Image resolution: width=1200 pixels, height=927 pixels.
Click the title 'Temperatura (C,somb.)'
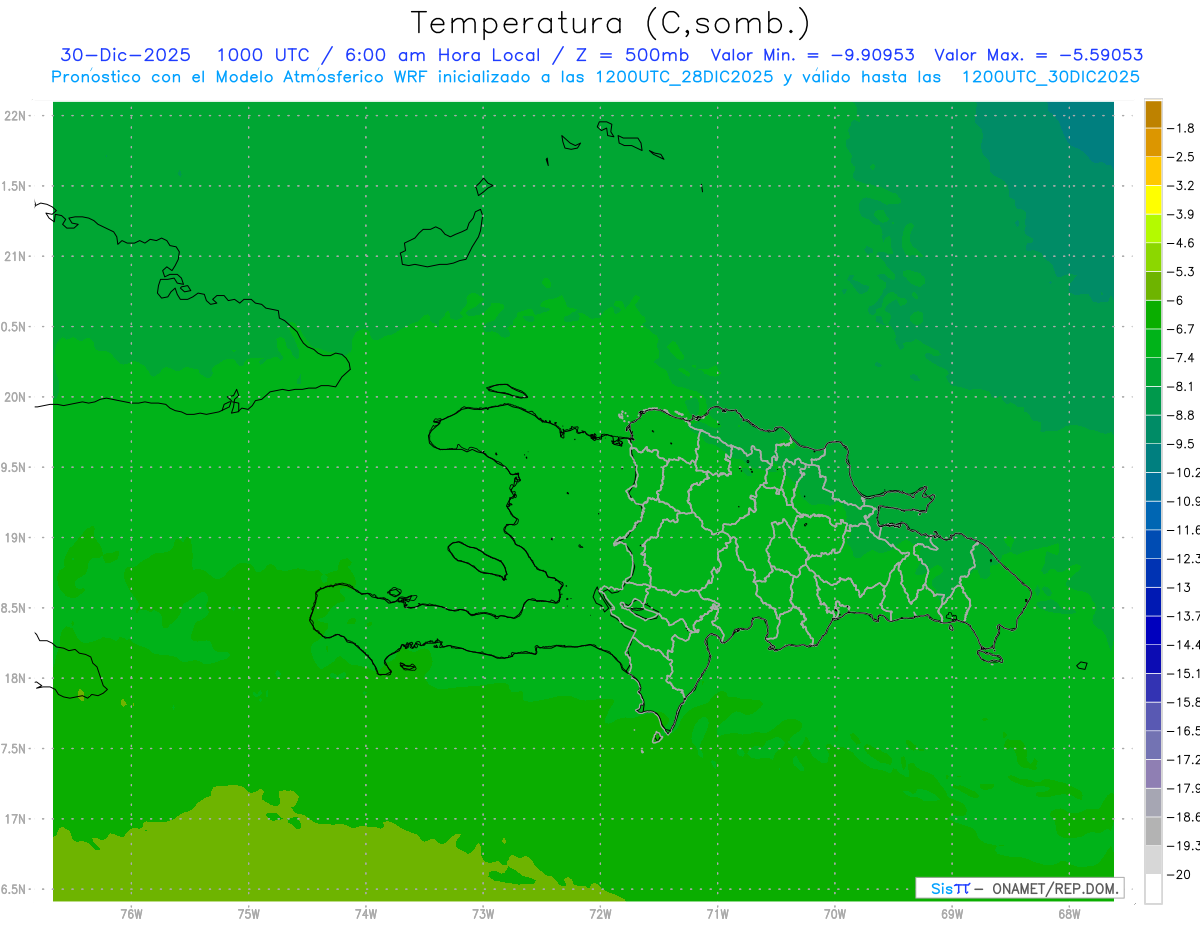610,23
